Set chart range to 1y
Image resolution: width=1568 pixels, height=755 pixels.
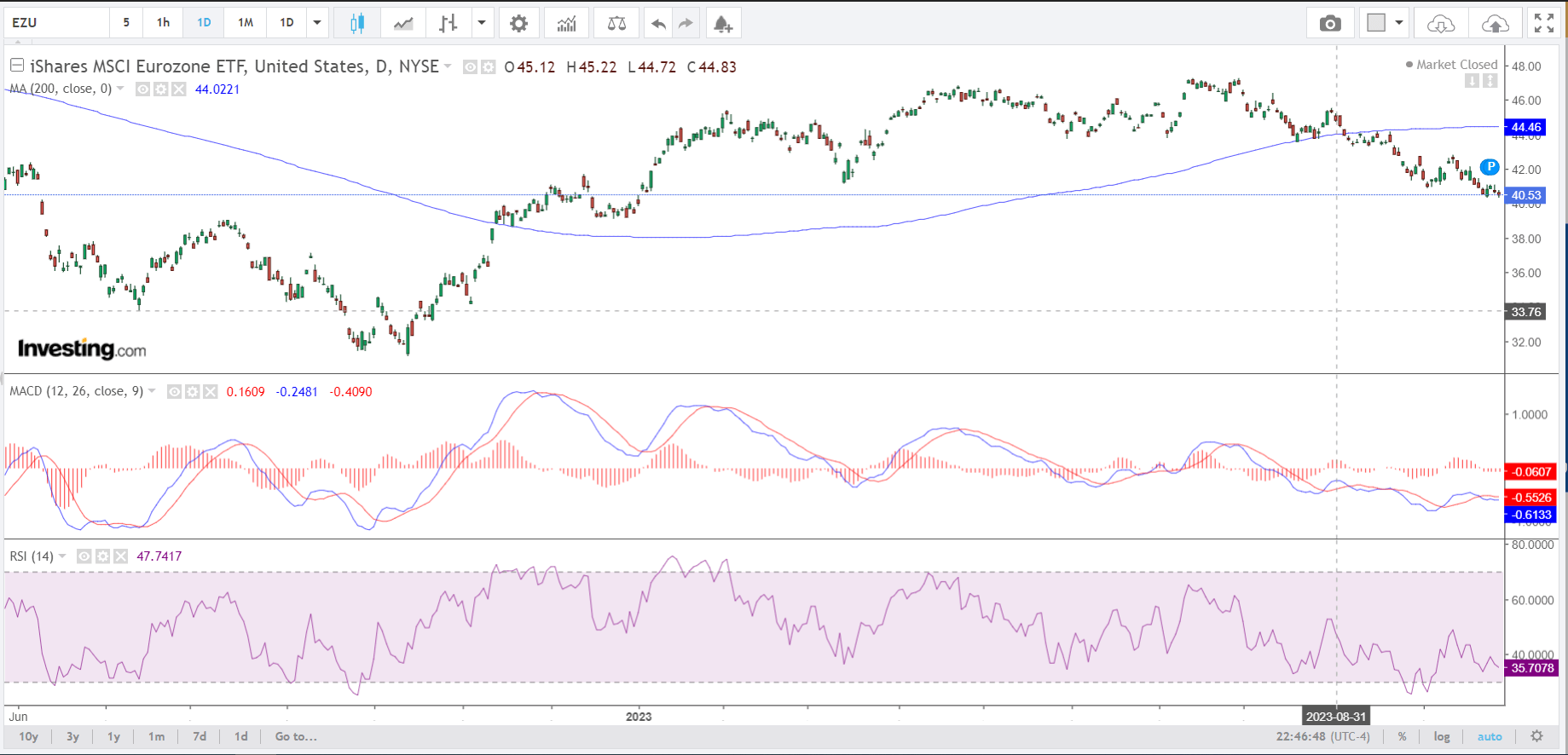coord(113,736)
